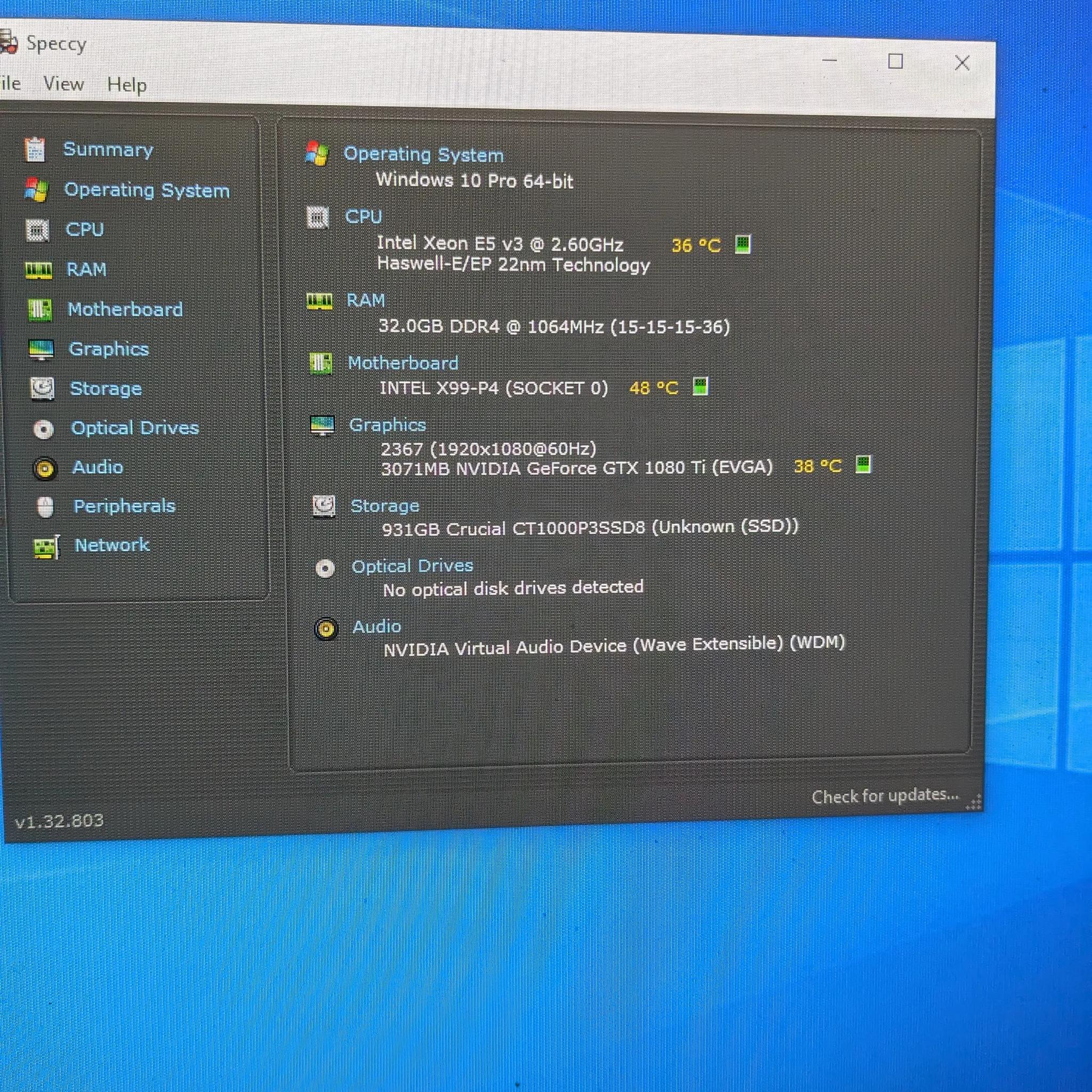Click the RAM icon in summary panel
This screenshot has height=1092, width=1092.
pyautogui.click(x=319, y=301)
